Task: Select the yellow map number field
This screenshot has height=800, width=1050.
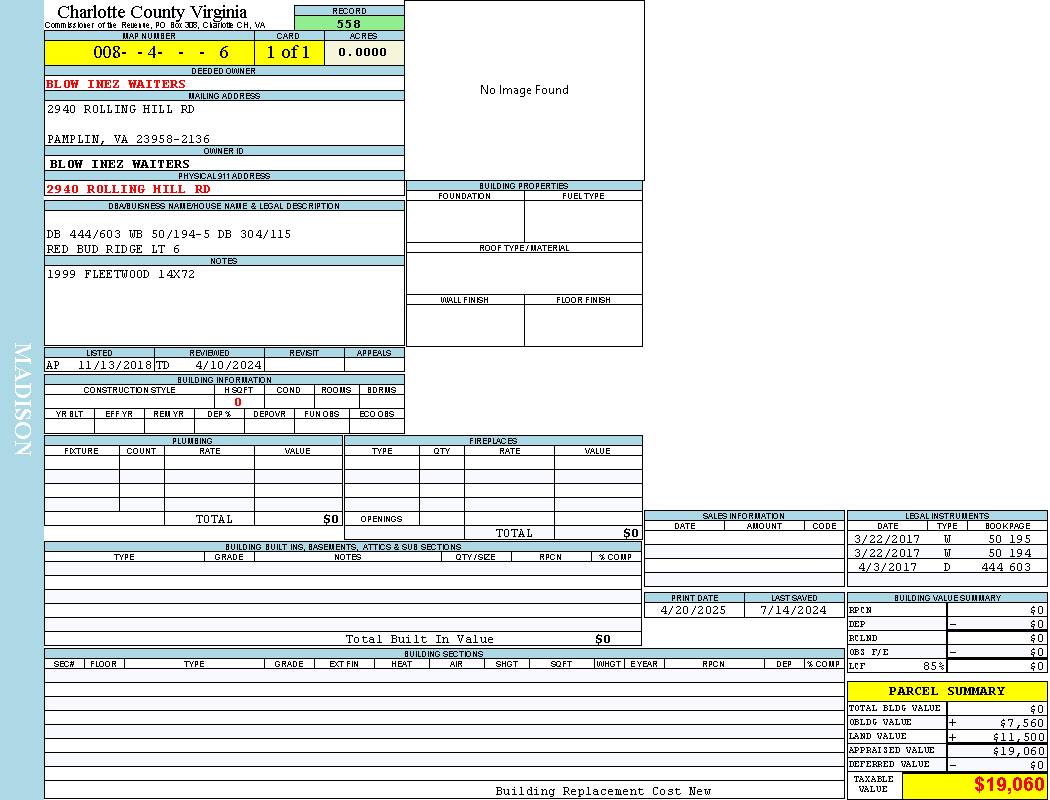Action: 149,53
